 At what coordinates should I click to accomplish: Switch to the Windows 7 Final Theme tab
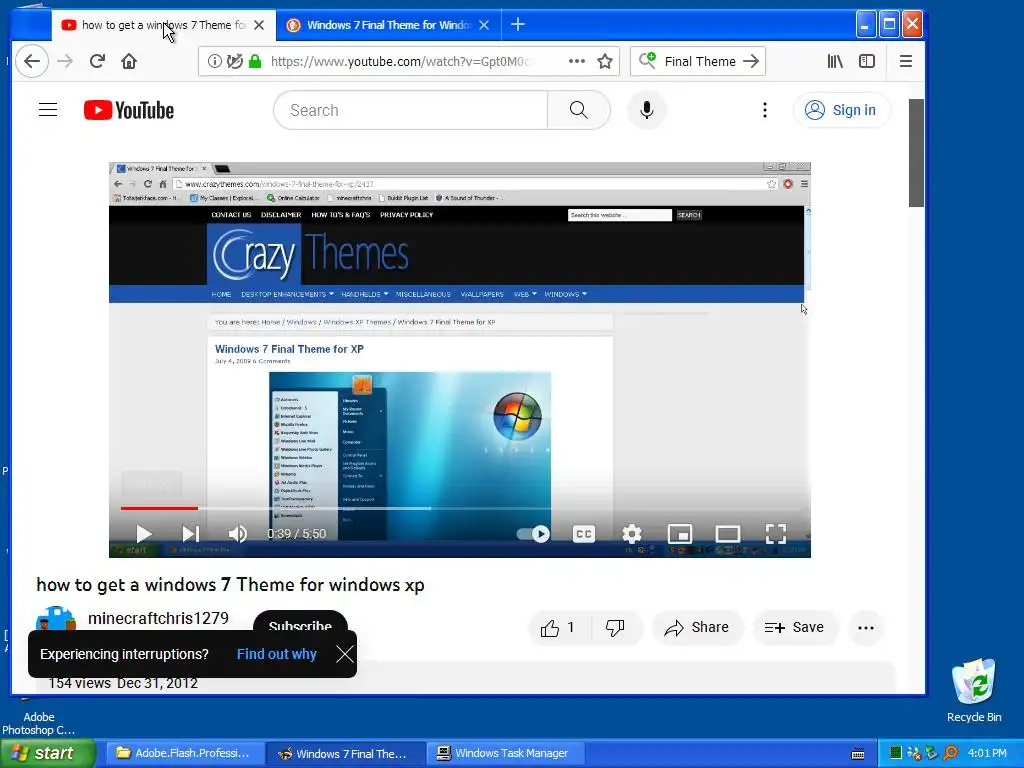point(388,25)
